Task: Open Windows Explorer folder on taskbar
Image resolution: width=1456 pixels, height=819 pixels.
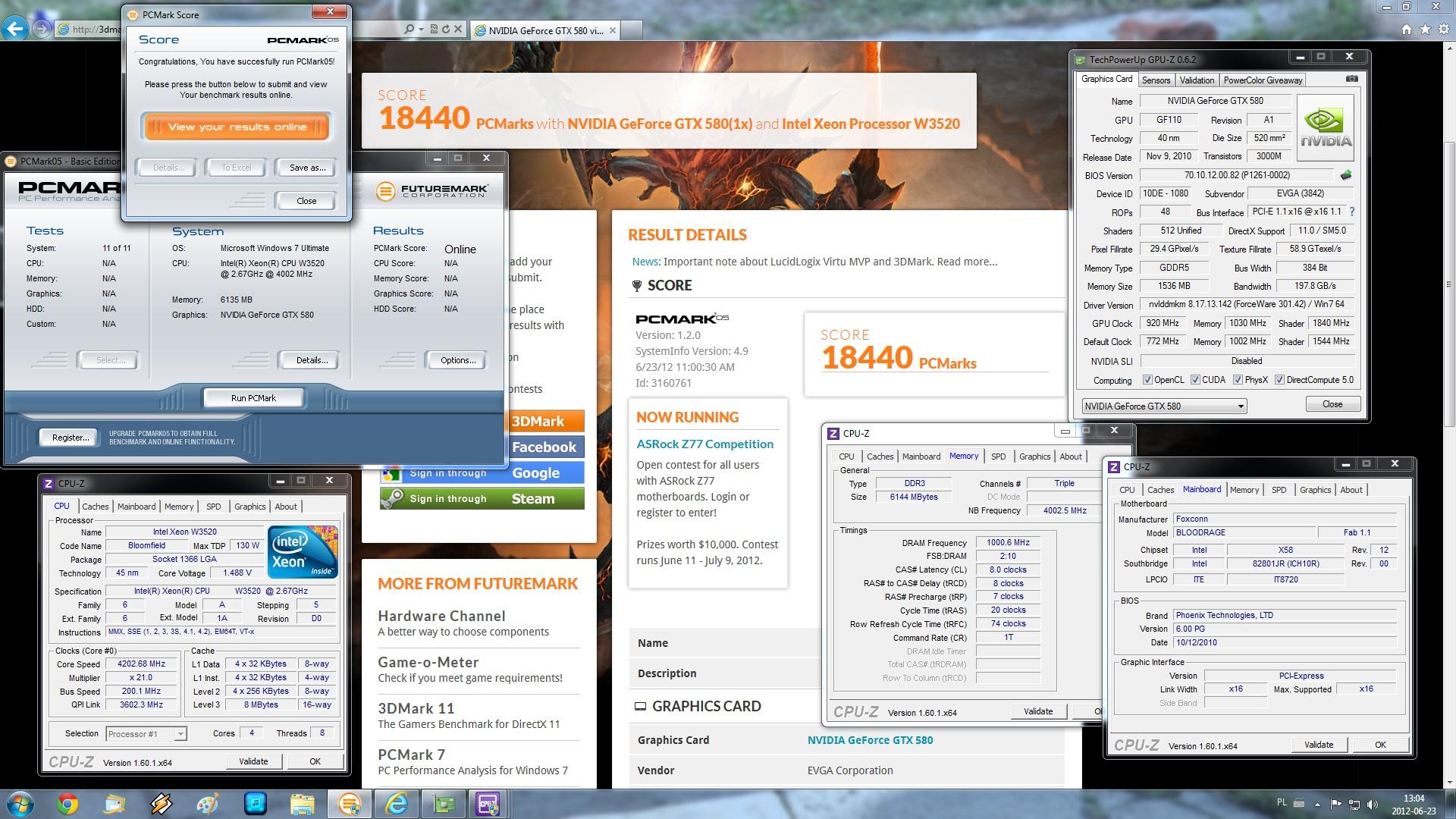Action: [x=302, y=804]
